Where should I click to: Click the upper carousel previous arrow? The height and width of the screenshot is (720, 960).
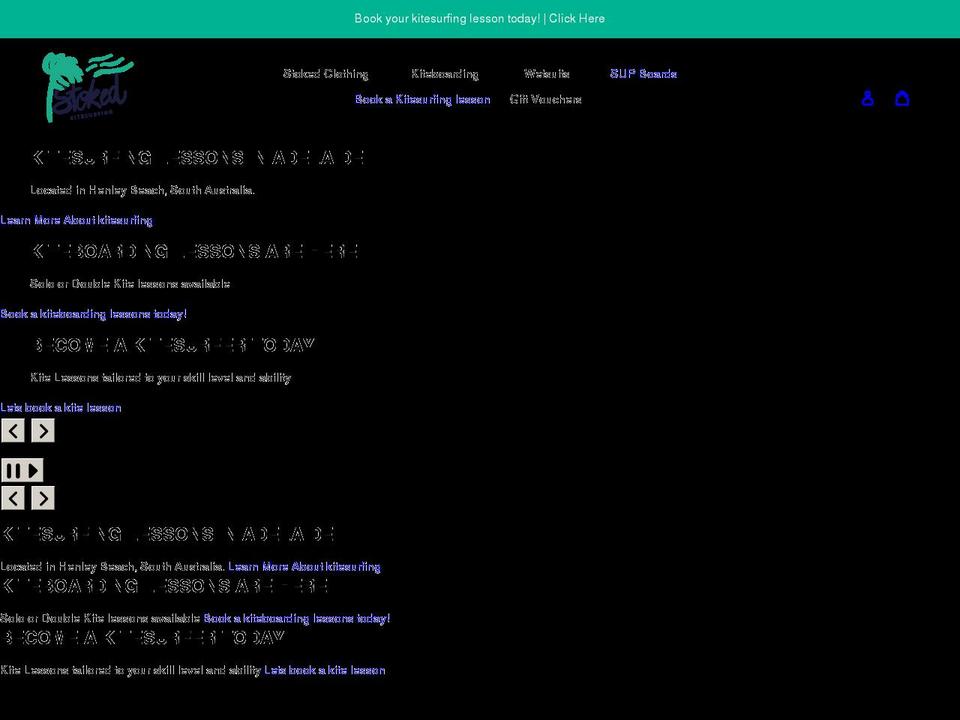13,430
